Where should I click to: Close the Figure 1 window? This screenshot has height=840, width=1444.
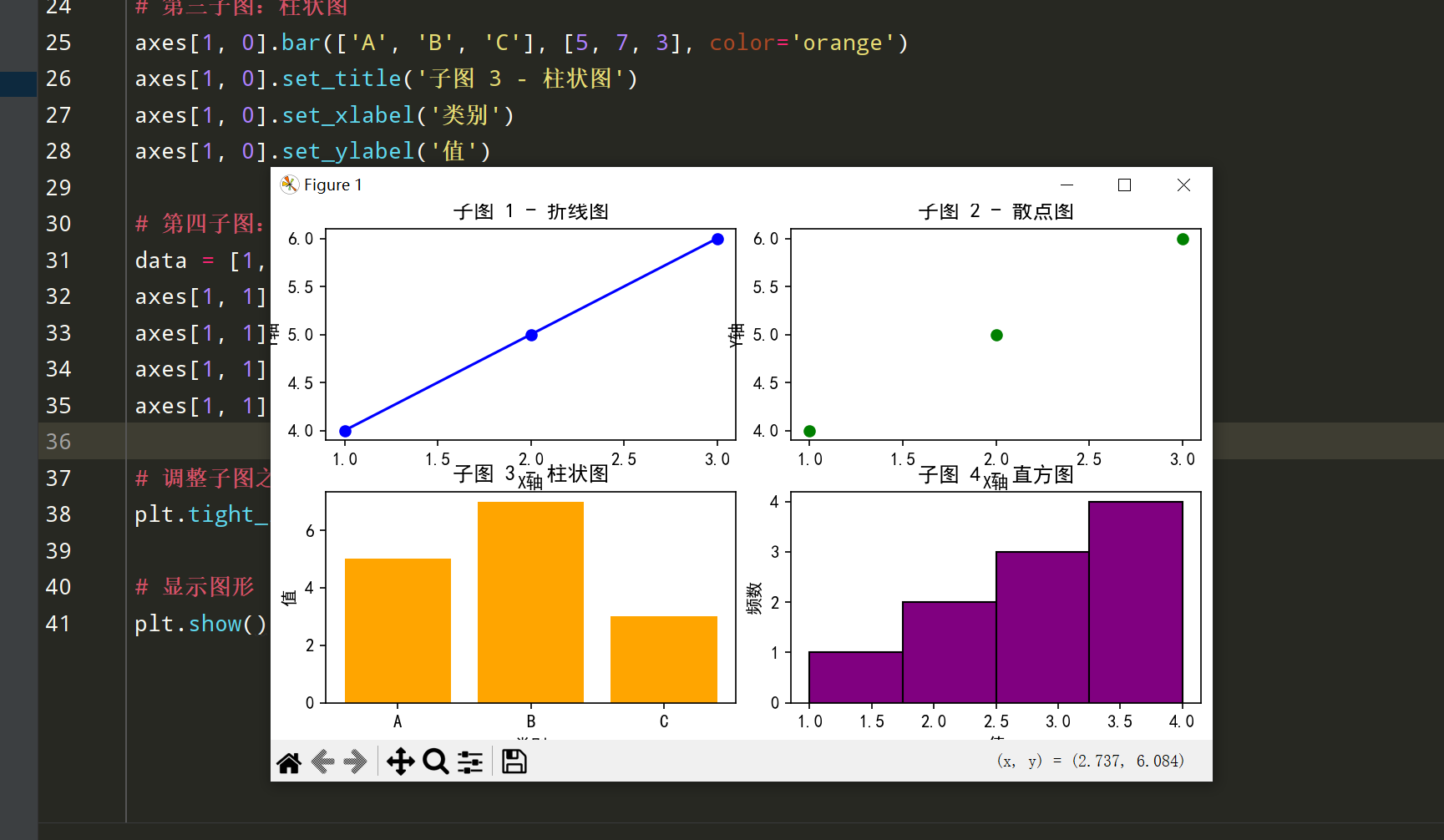(1183, 185)
